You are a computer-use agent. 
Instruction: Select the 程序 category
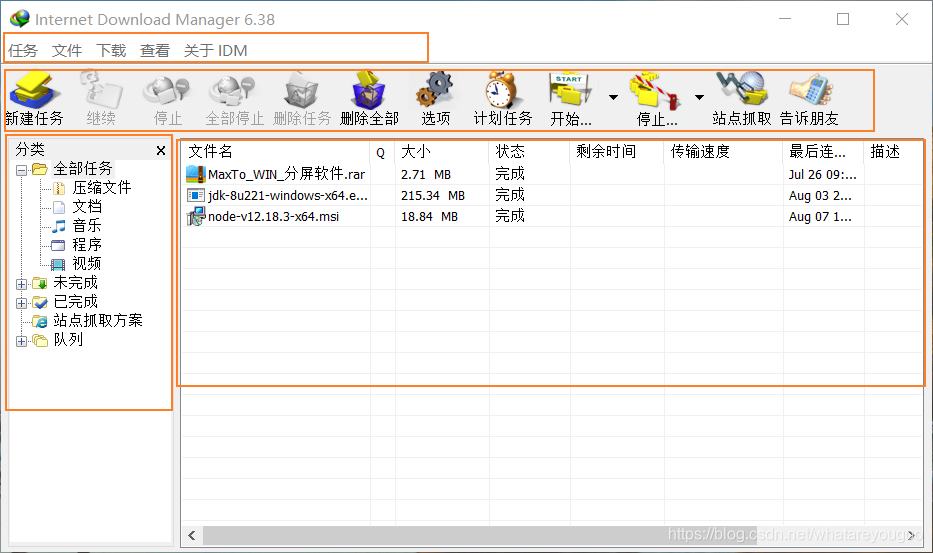tap(87, 245)
